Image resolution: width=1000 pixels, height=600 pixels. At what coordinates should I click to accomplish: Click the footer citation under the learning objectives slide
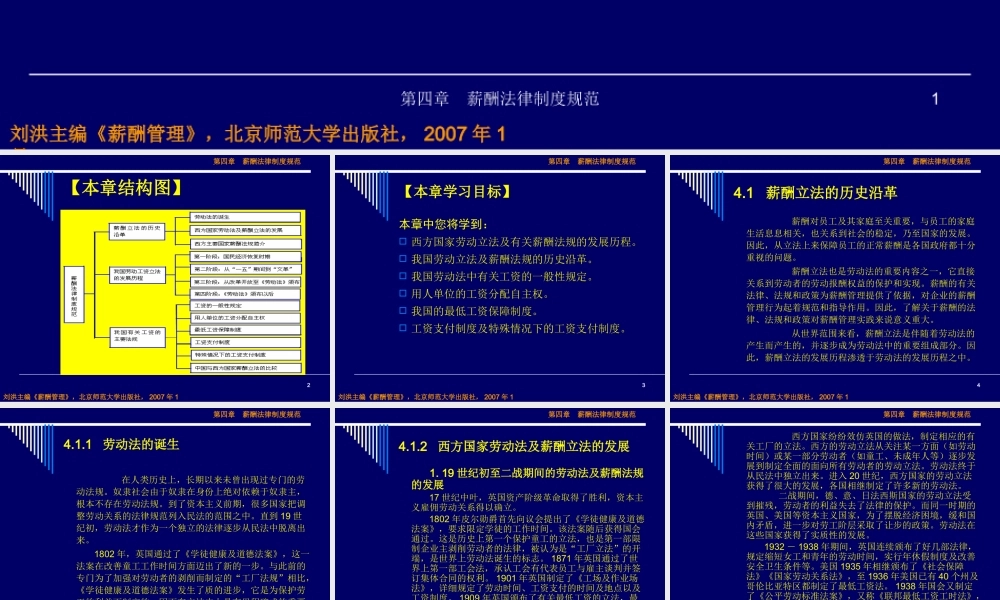pyautogui.click(x=425, y=397)
